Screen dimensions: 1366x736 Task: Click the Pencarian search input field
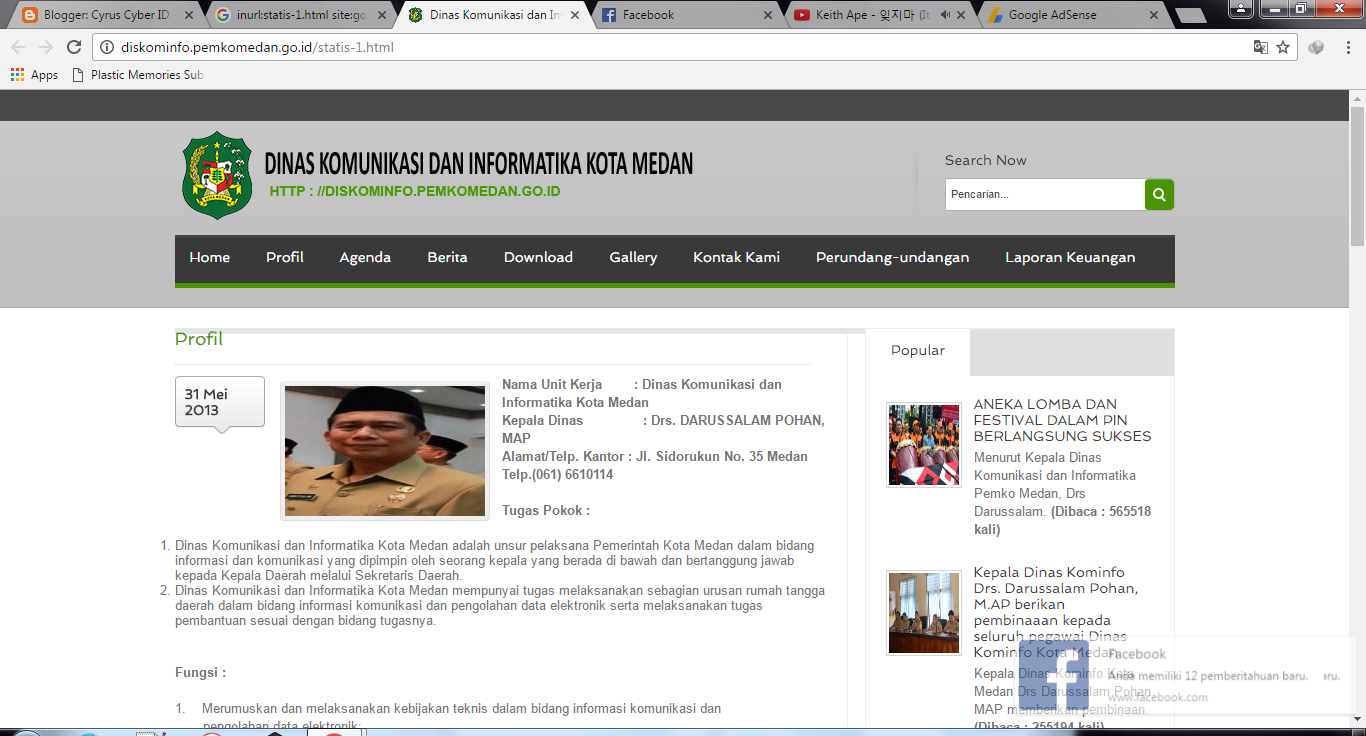(1045, 195)
